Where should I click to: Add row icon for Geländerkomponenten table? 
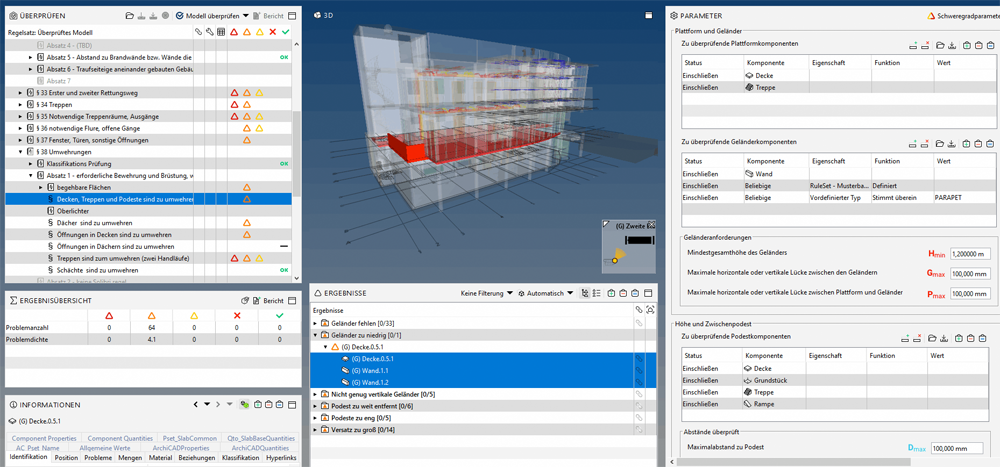[913, 144]
